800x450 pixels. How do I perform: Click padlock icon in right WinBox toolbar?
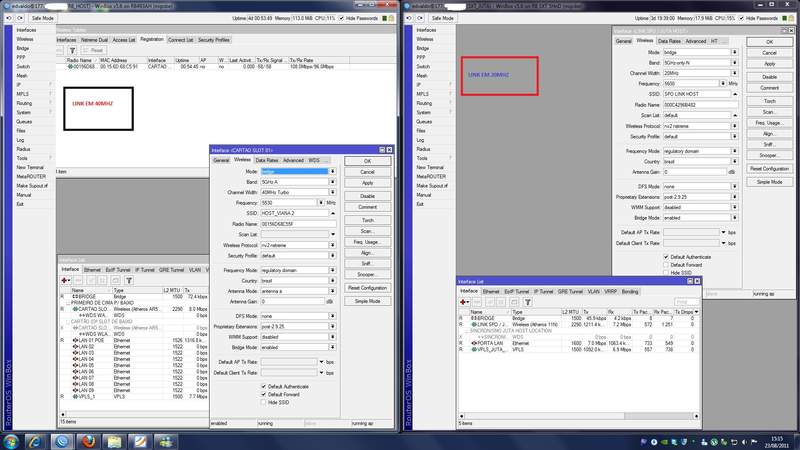[791, 18]
